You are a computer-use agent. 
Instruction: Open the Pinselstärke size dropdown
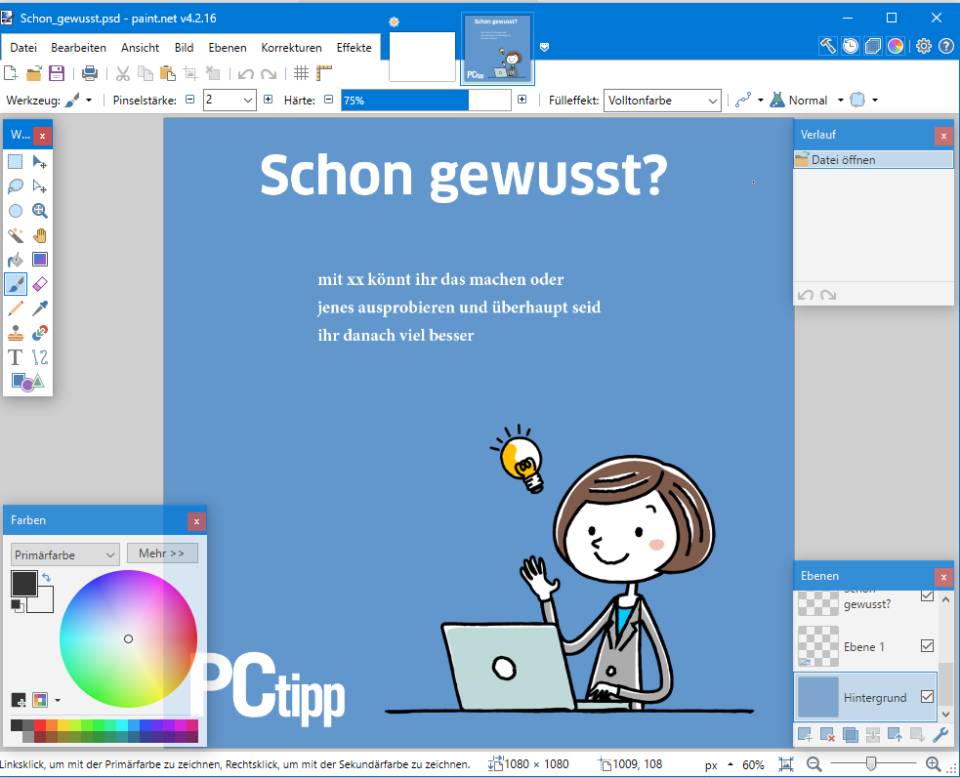tap(246, 100)
